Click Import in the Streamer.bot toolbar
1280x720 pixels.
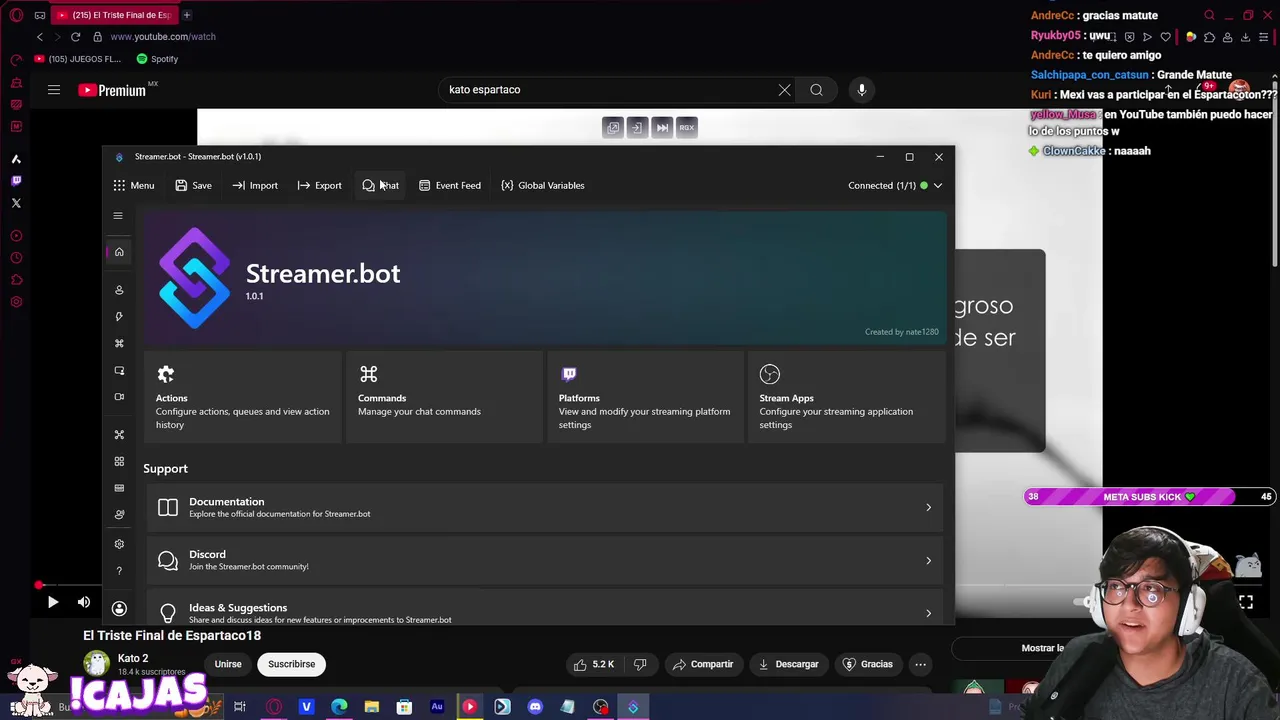pyautogui.click(x=255, y=185)
